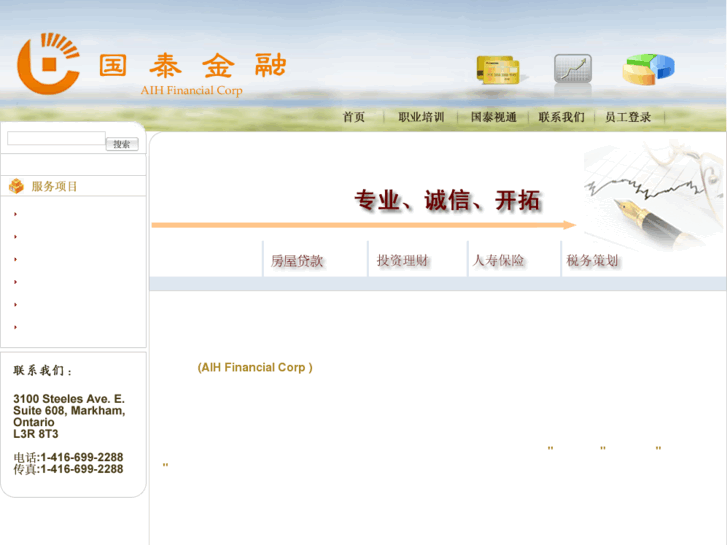Click the 专业、诚信、开拓 slogan banner
This screenshot has height=545, width=727.
pos(448,200)
